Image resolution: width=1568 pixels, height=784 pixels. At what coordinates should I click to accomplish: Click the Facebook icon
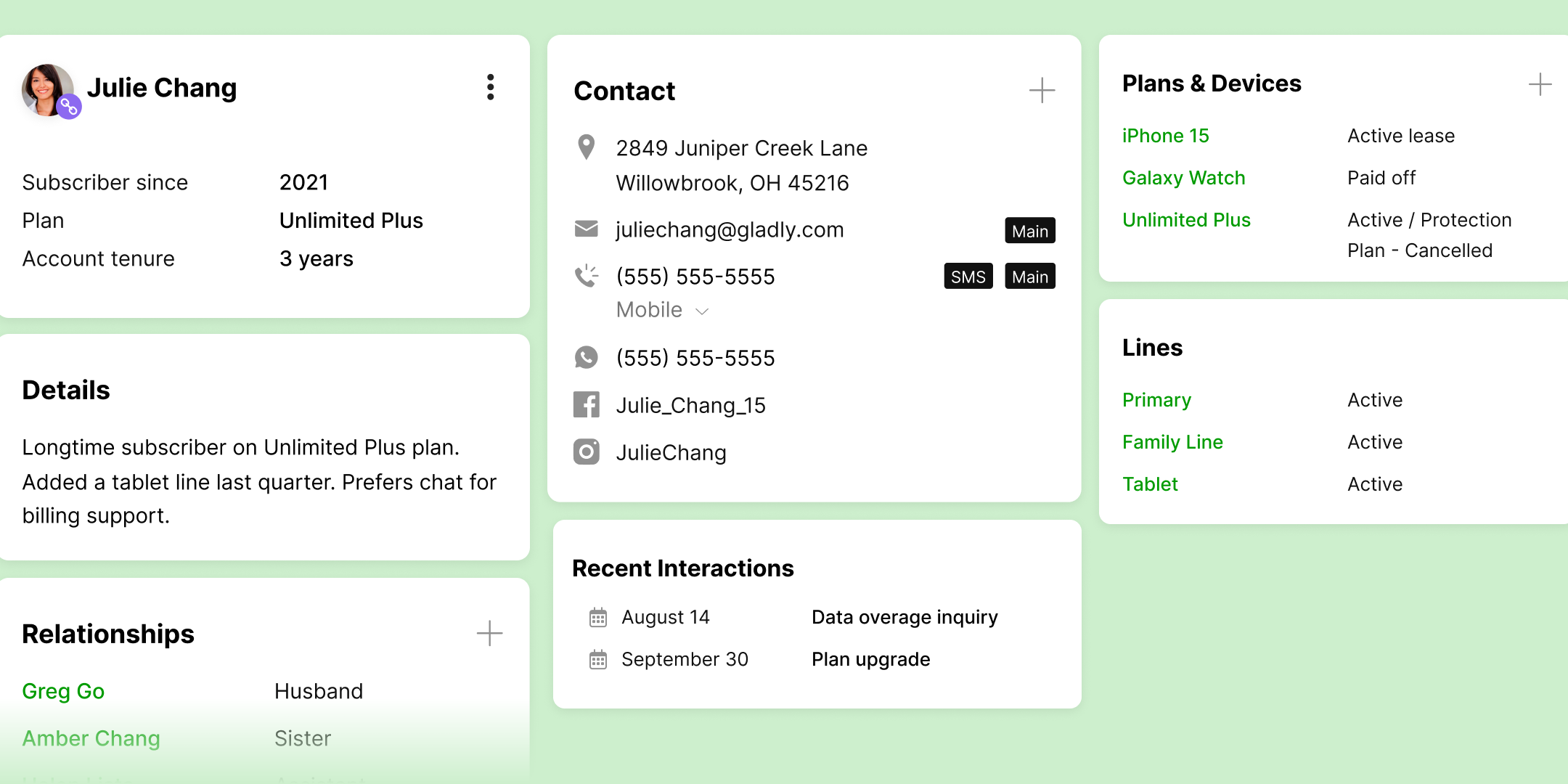[x=586, y=404]
